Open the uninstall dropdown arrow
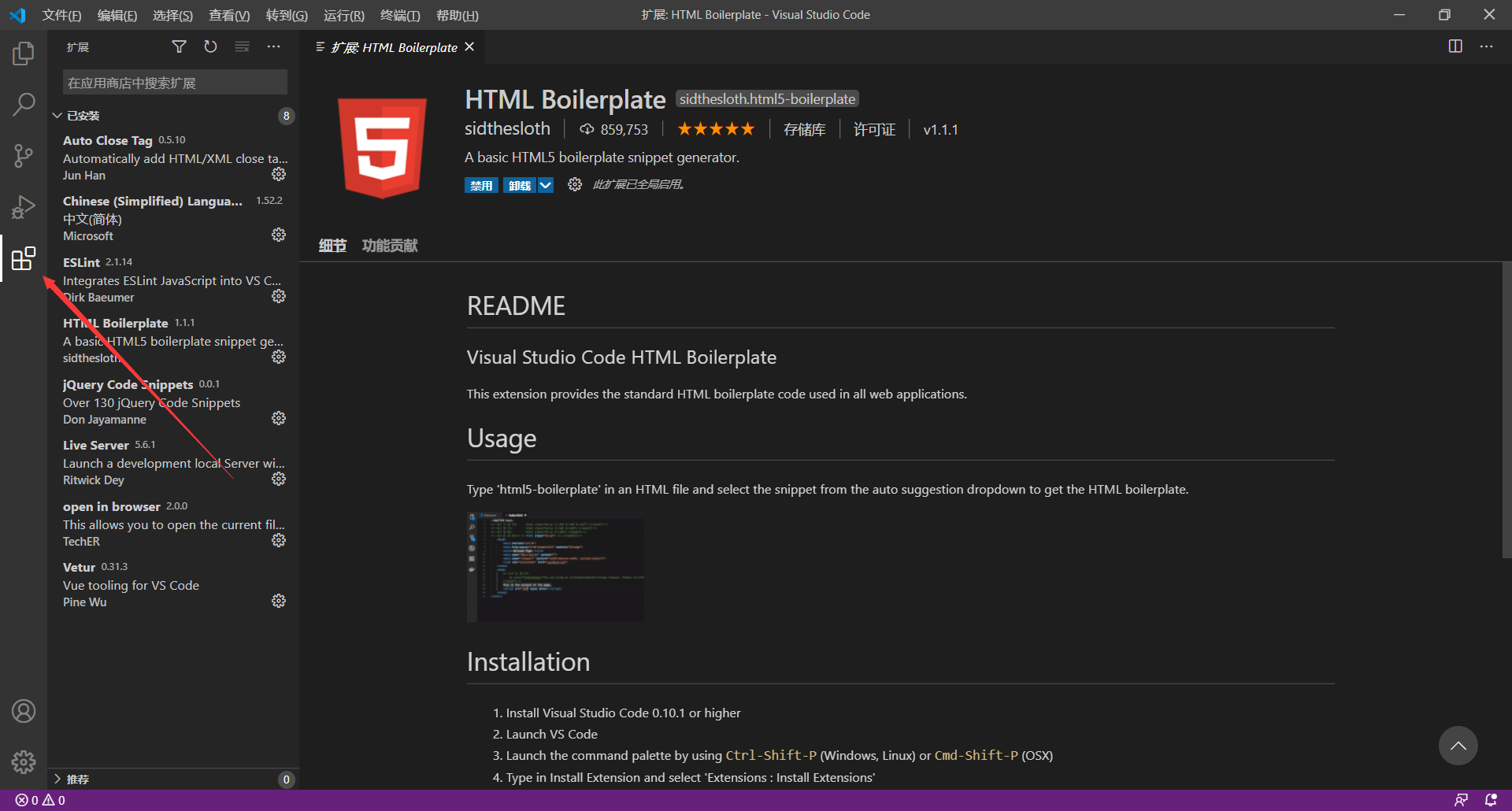The image size is (1512, 811). [546, 185]
